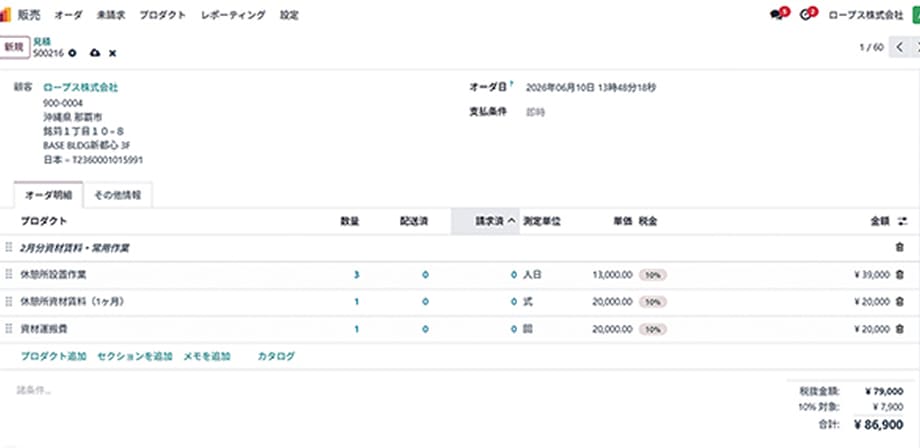Click quantity 3 of 休憩所設置作業
This screenshot has width=920, height=448.
pos(356,274)
